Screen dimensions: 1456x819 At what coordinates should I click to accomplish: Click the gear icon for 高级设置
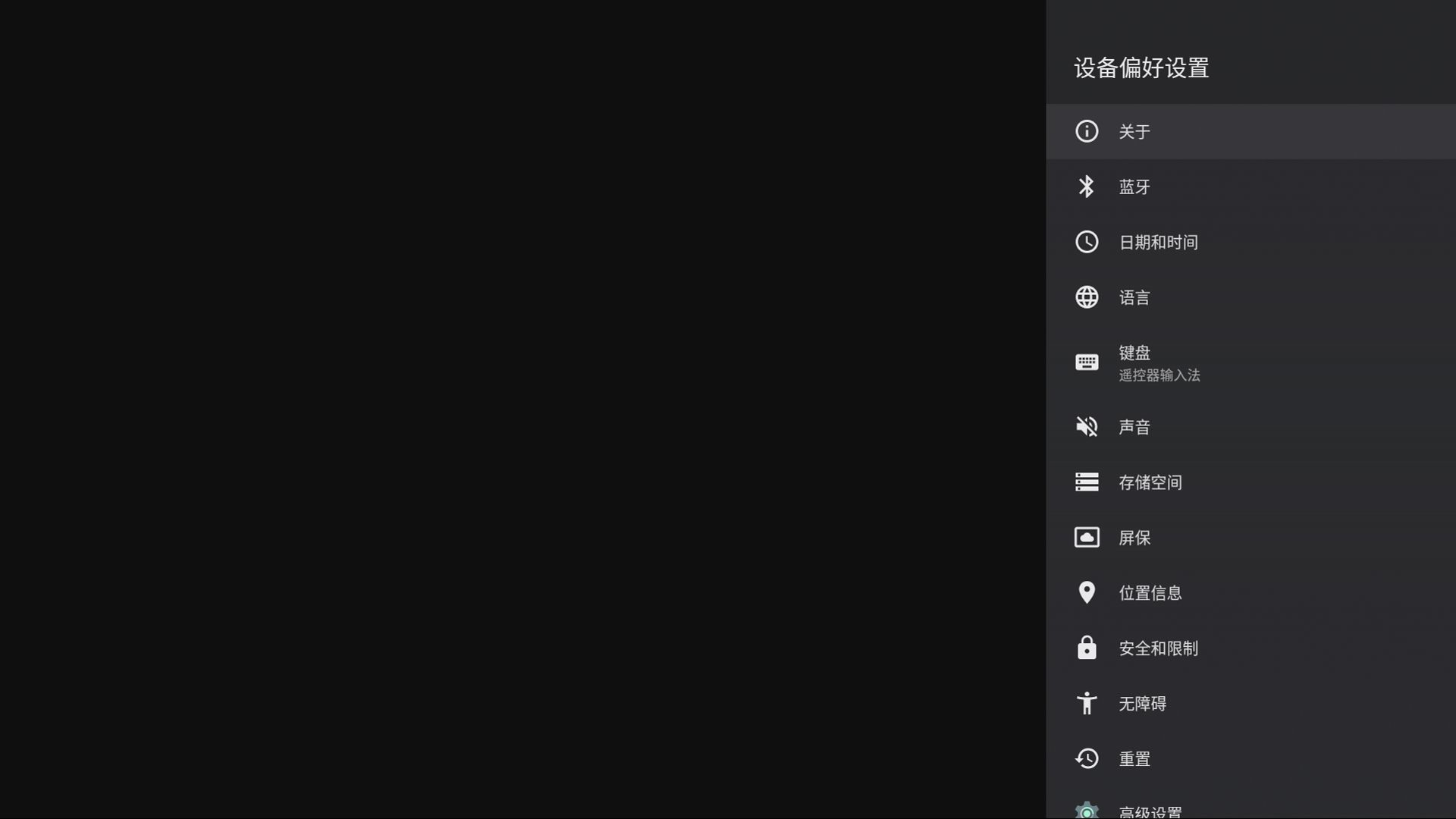tap(1087, 810)
